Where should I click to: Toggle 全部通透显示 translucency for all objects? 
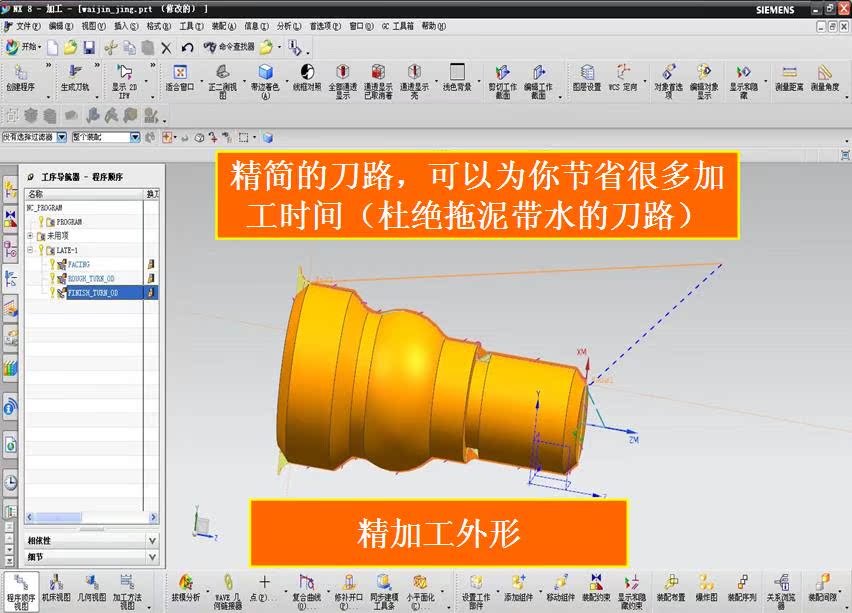[341, 78]
